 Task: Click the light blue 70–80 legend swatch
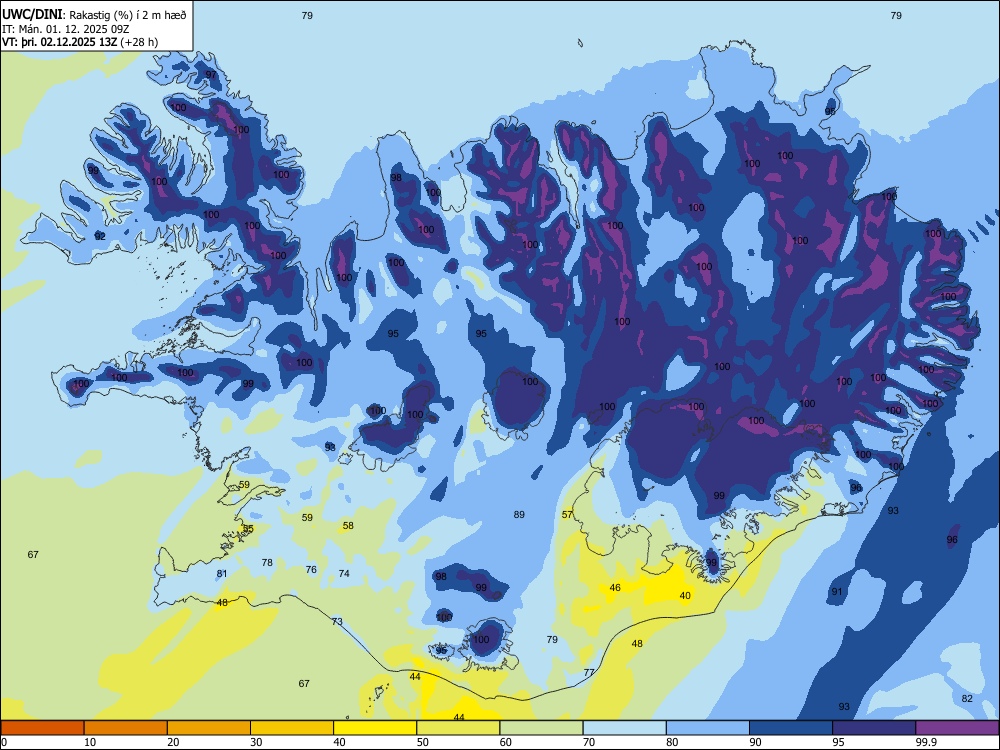click(625, 728)
